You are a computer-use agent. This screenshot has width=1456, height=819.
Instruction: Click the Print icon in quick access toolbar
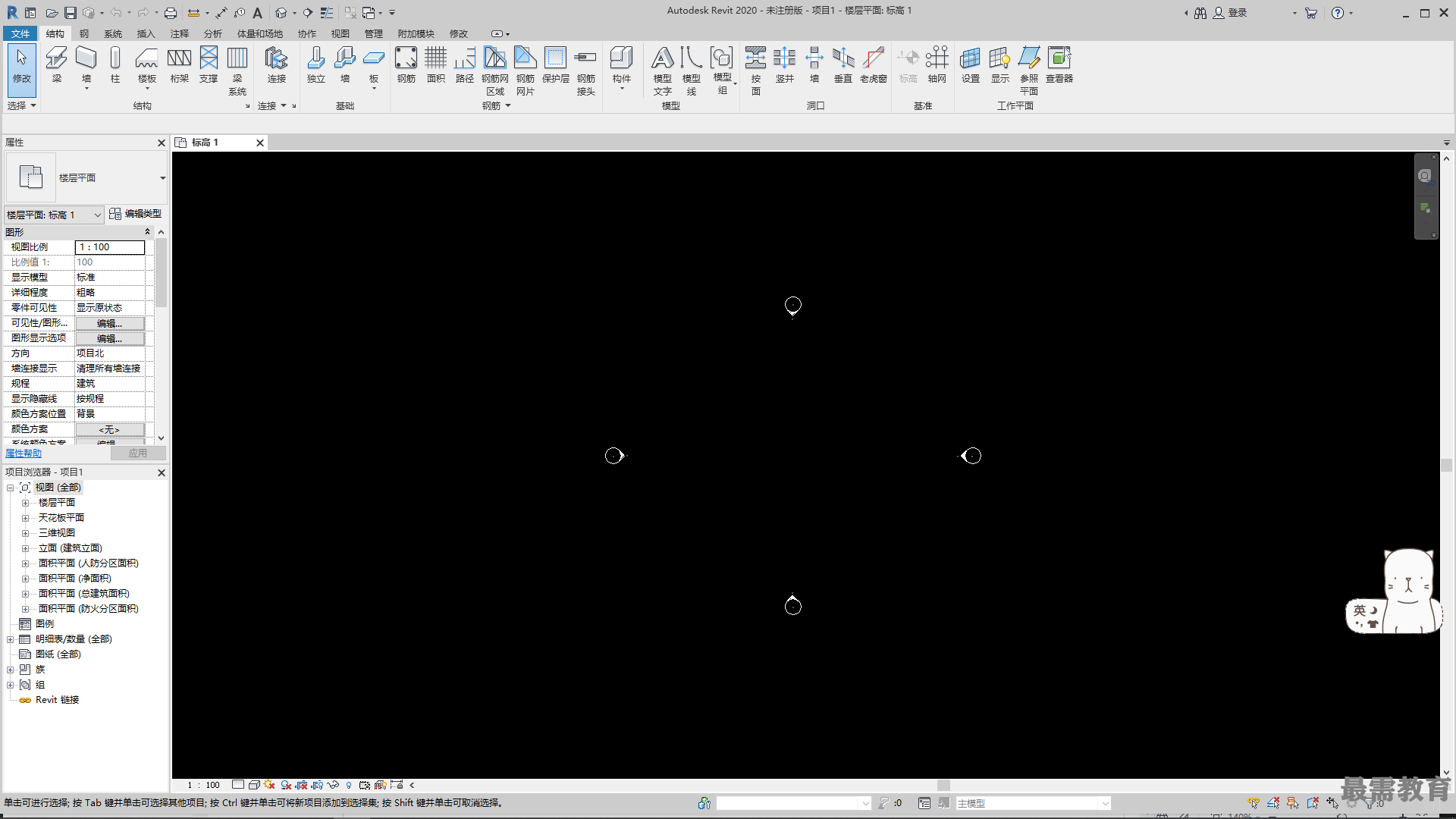click(171, 13)
